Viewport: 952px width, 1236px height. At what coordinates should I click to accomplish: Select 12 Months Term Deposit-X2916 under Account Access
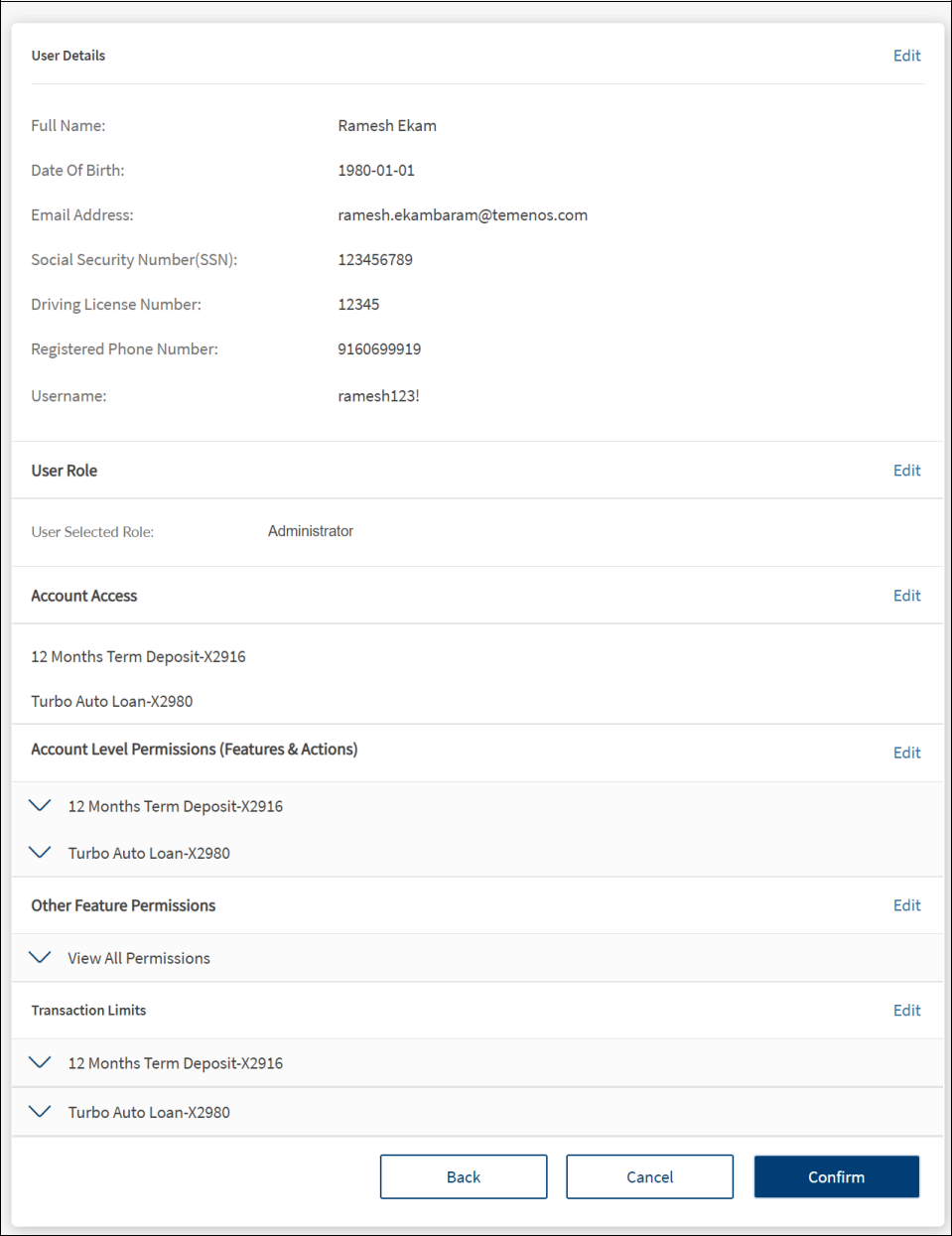(138, 657)
